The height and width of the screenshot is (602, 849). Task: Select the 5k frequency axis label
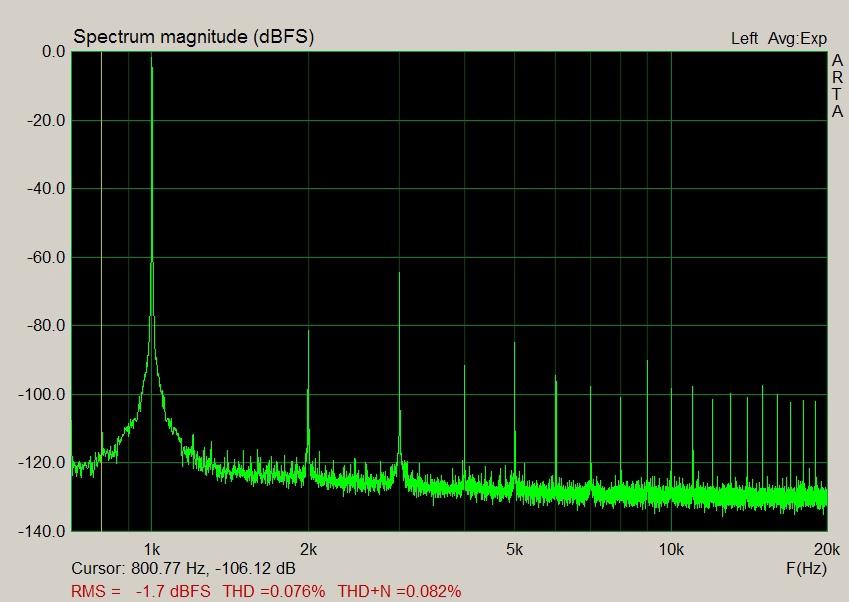(x=514, y=549)
